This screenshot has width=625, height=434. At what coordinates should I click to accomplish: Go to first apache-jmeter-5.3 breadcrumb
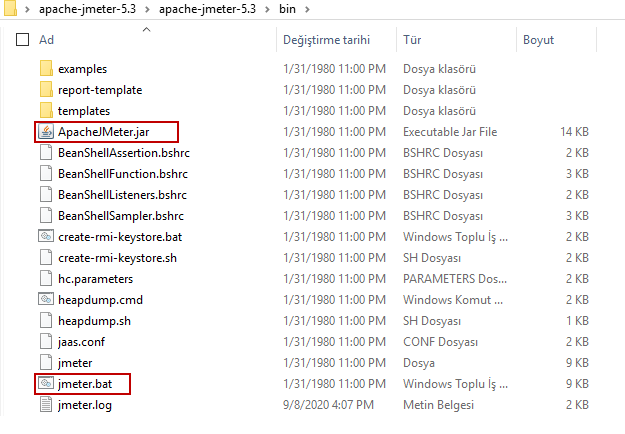(87, 9)
